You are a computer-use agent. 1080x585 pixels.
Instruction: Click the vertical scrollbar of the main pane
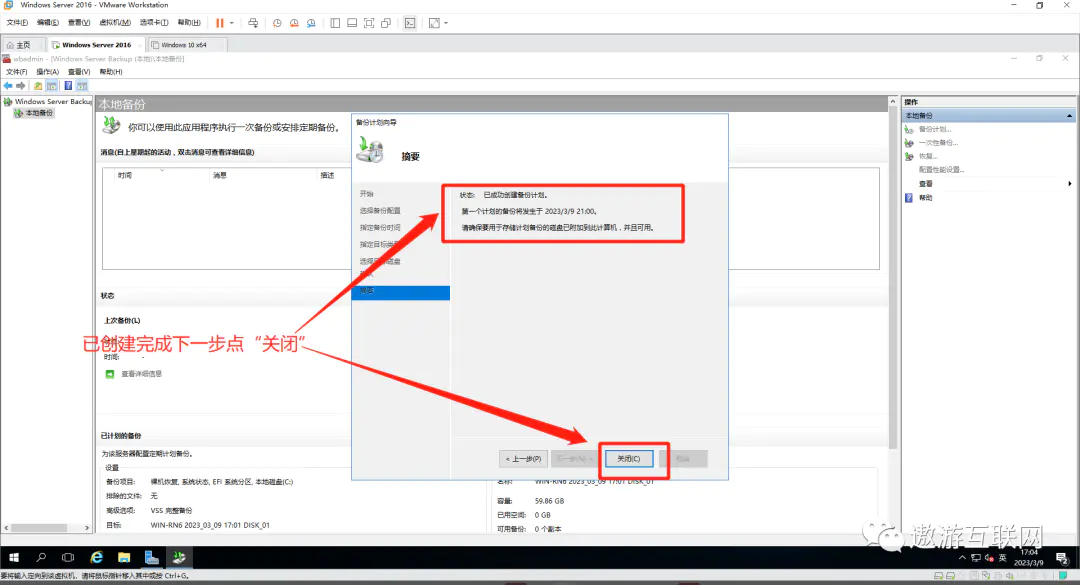click(x=893, y=276)
